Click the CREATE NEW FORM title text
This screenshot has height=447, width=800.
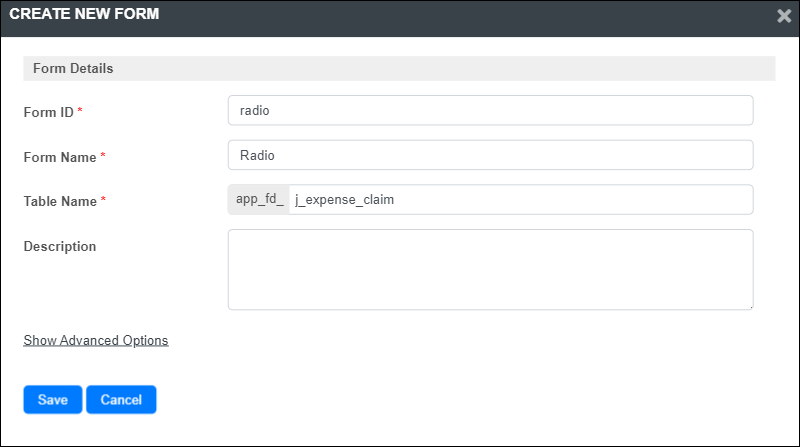tap(84, 14)
